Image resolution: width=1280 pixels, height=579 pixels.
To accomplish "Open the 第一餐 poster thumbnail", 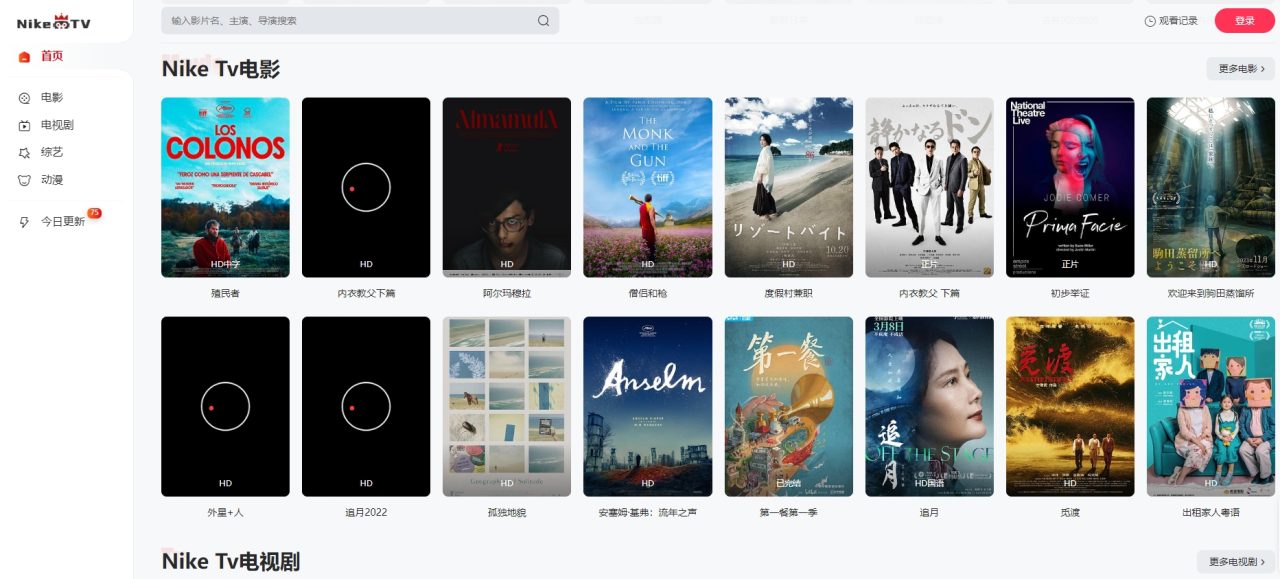I will [788, 406].
